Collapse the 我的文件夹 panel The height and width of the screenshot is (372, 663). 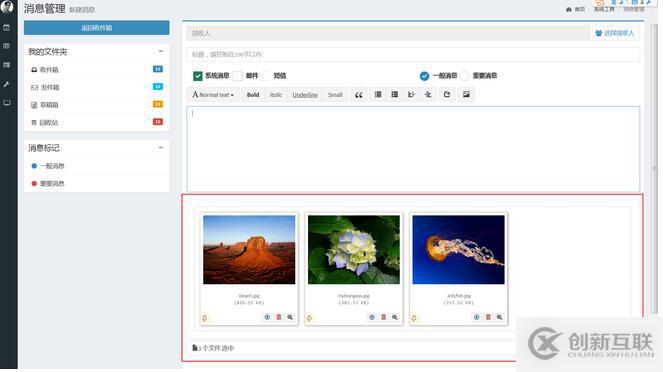click(x=161, y=51)
